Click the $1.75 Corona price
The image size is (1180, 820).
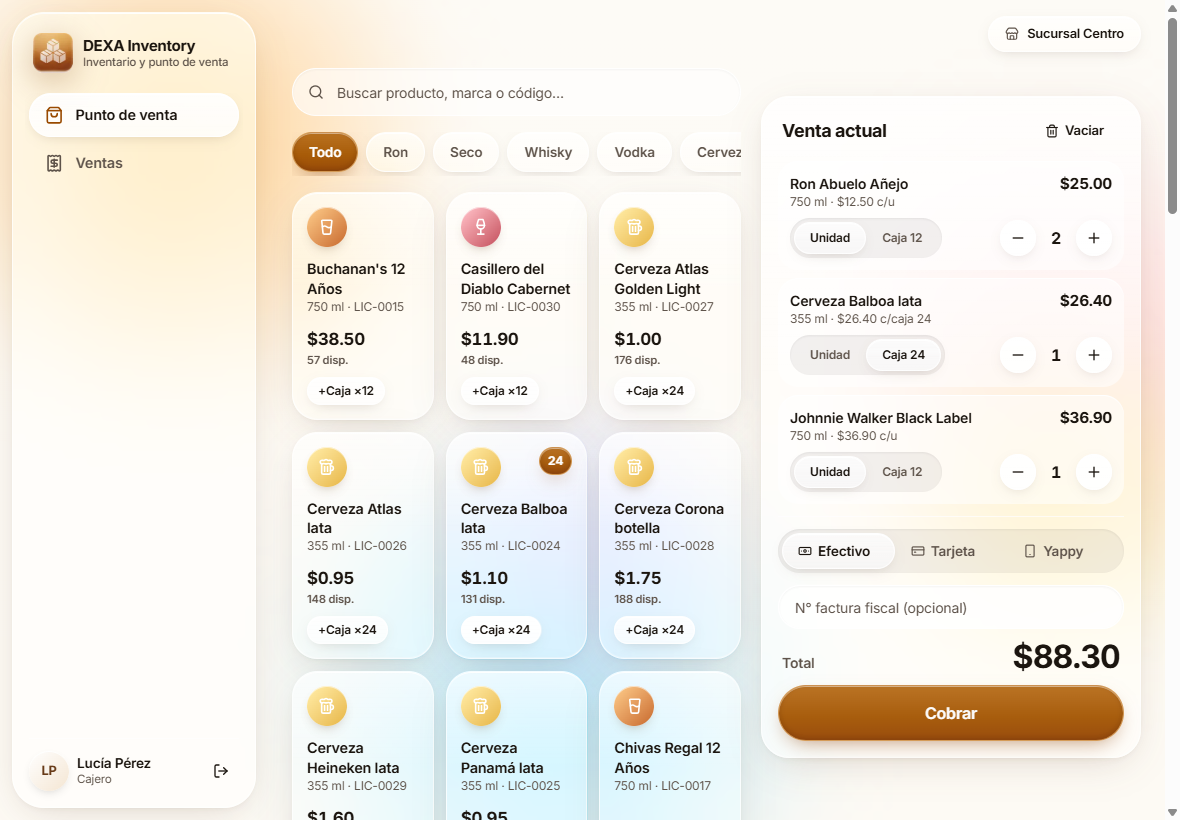(x=637, y=579)
